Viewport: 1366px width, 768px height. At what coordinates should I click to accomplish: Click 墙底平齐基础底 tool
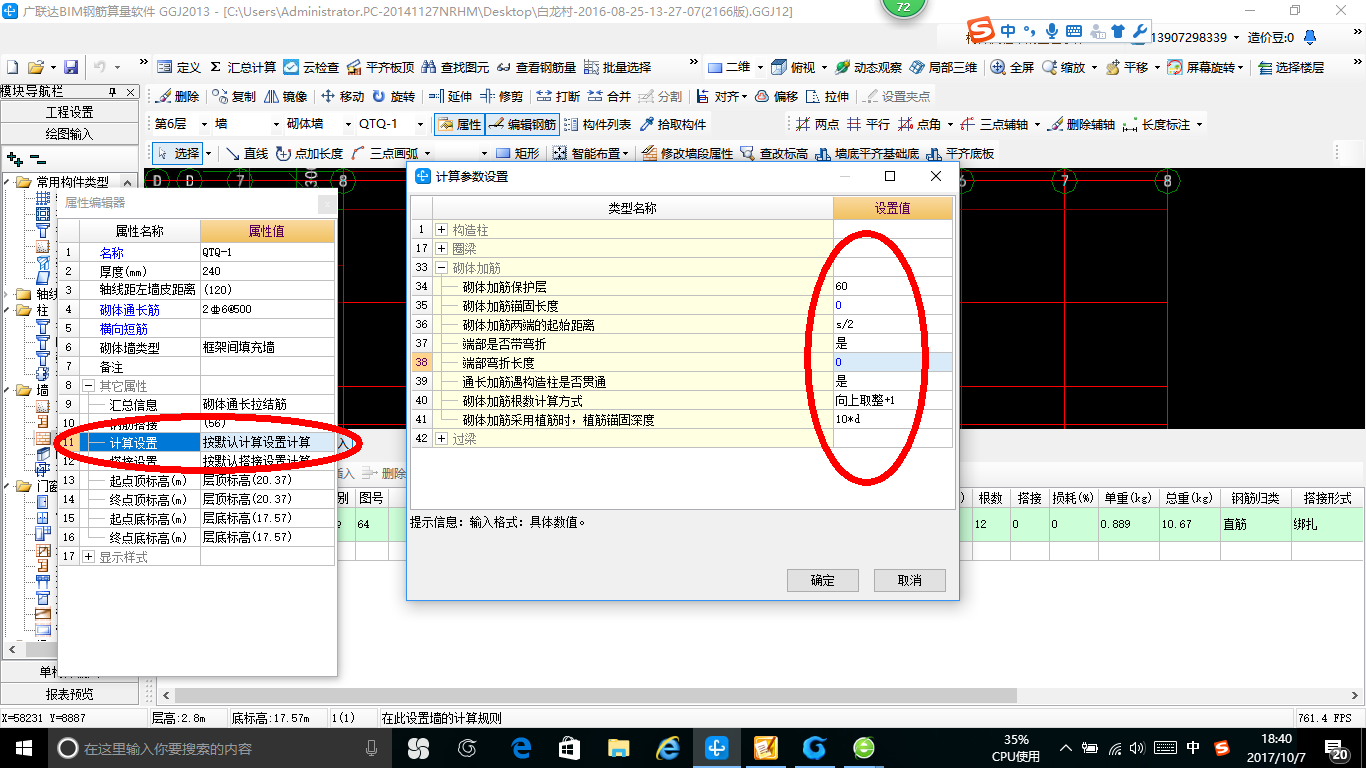866,153
